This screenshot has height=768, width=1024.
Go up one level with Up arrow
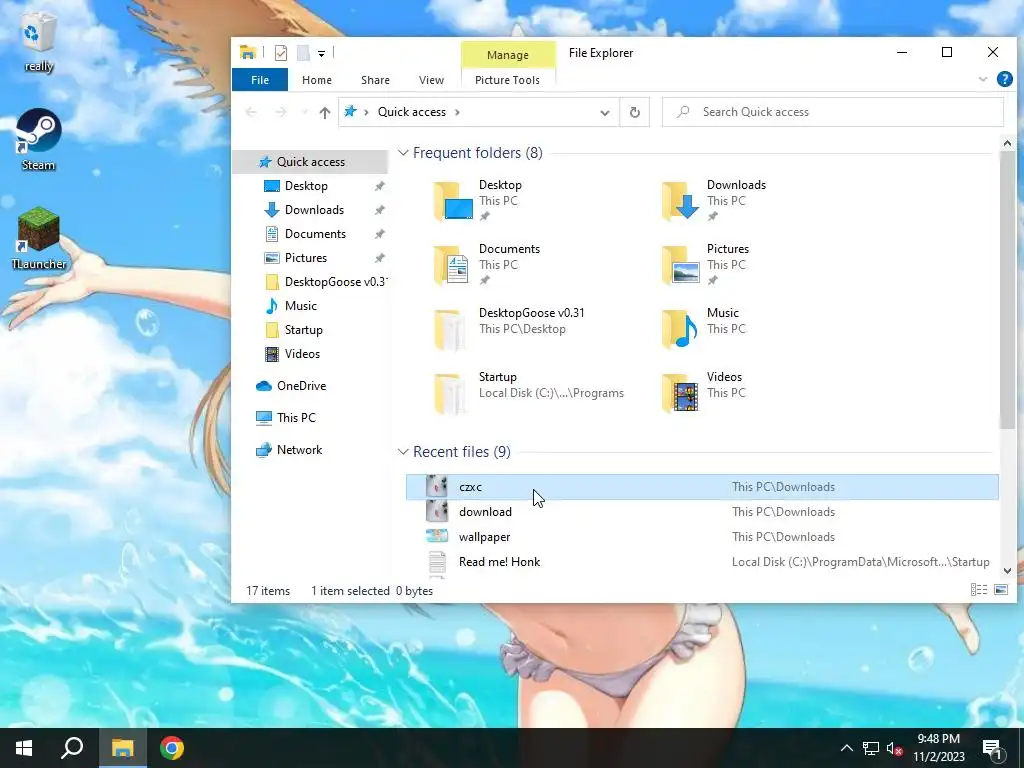[325, 112]
